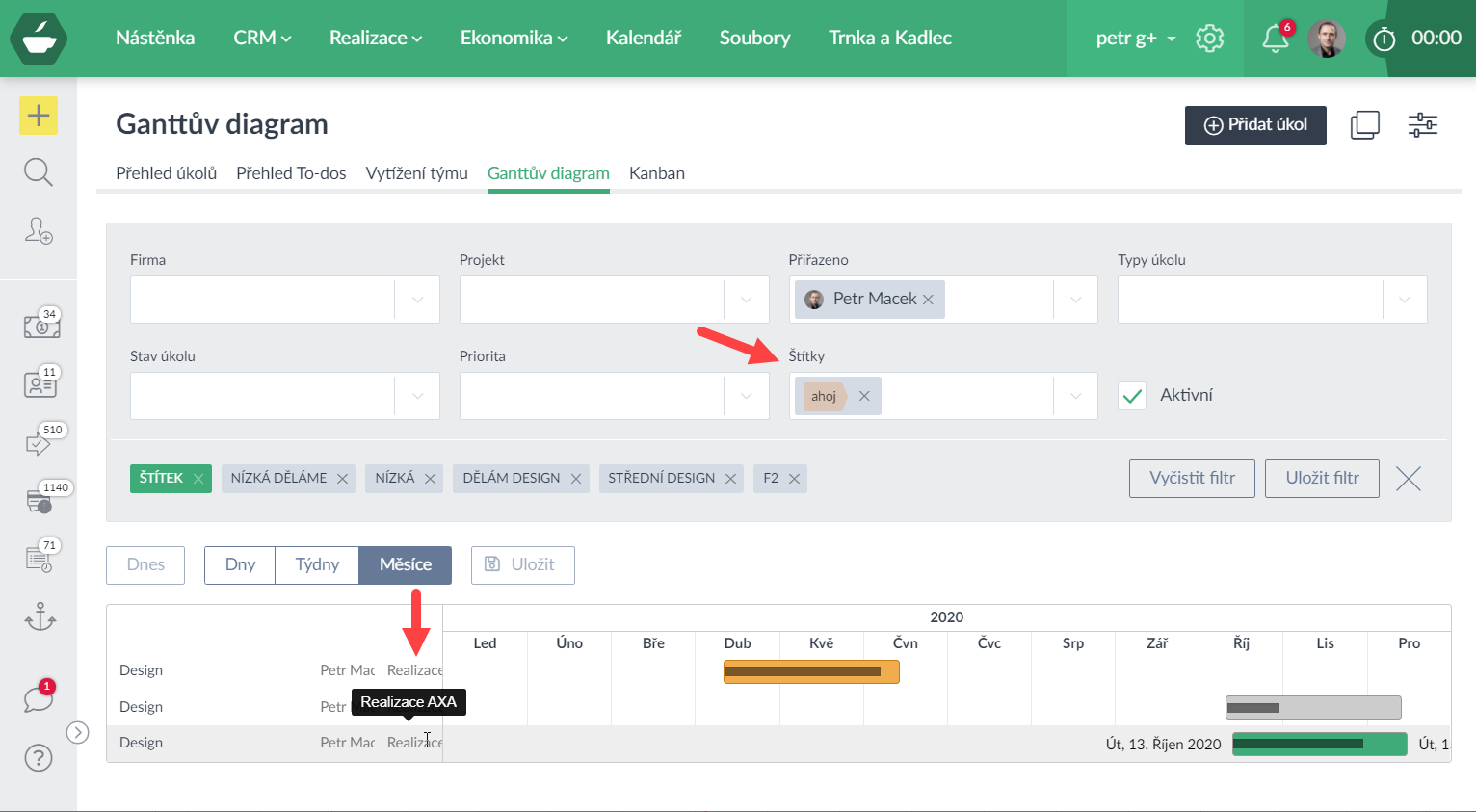Open the filter sliders icon
Image resolution: width=1476 pixels, height=812 pixels.
(x=1422, y=125)
